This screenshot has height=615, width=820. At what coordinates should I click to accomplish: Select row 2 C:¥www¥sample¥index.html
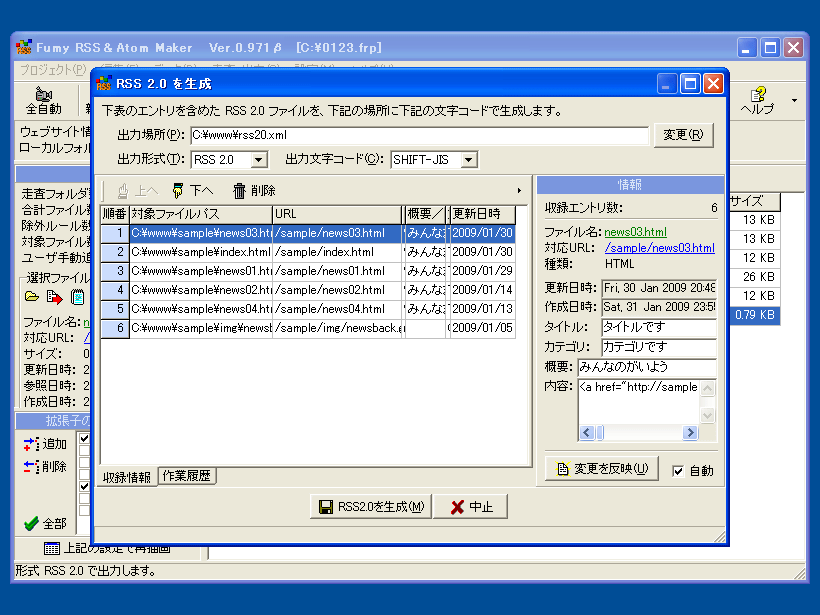pyautogui.click(x=309, y=252)
